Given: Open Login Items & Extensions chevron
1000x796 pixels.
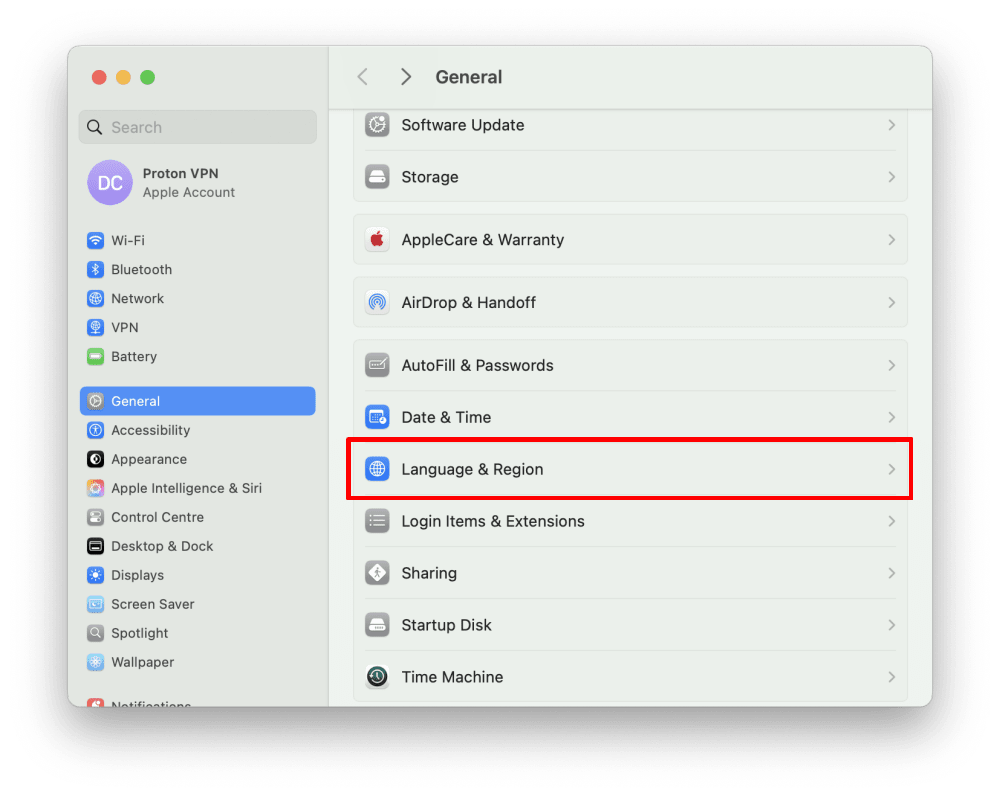Looking at the screenshot, I should click(892, 521).
